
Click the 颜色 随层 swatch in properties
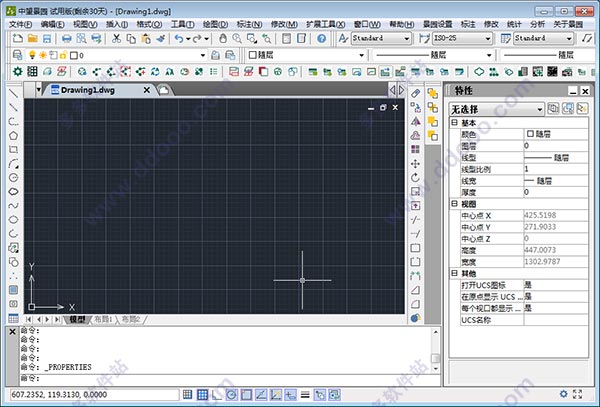click(530, 134)
